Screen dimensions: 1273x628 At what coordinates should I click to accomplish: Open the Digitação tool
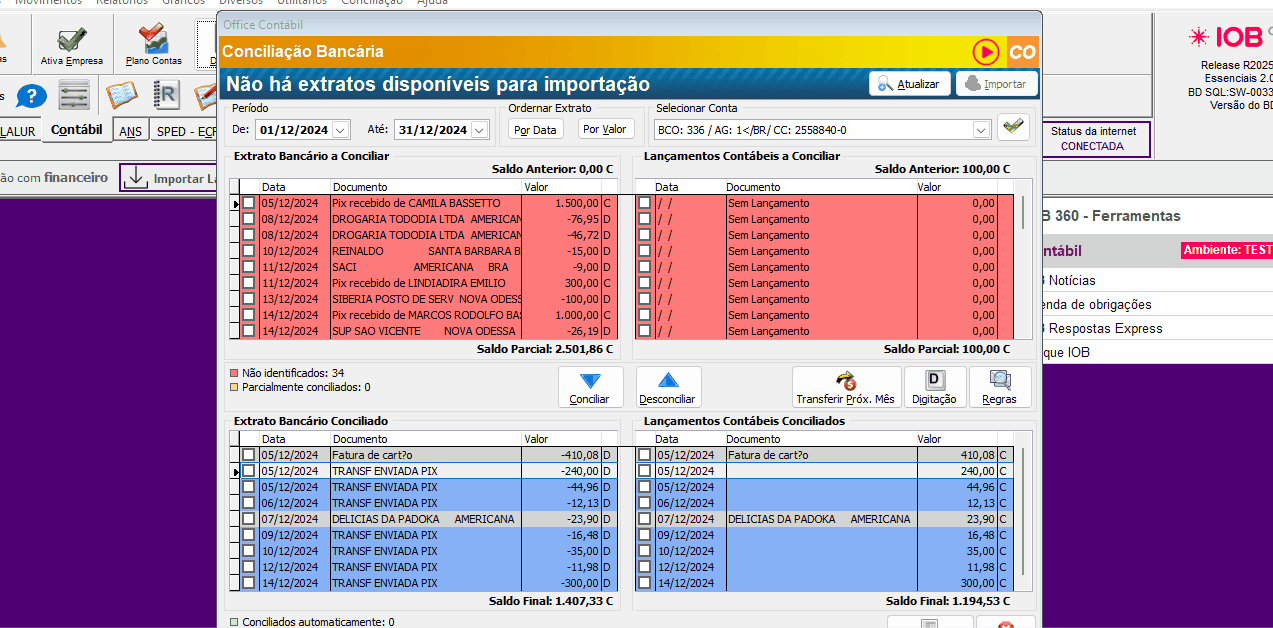[x=934, y=387]
